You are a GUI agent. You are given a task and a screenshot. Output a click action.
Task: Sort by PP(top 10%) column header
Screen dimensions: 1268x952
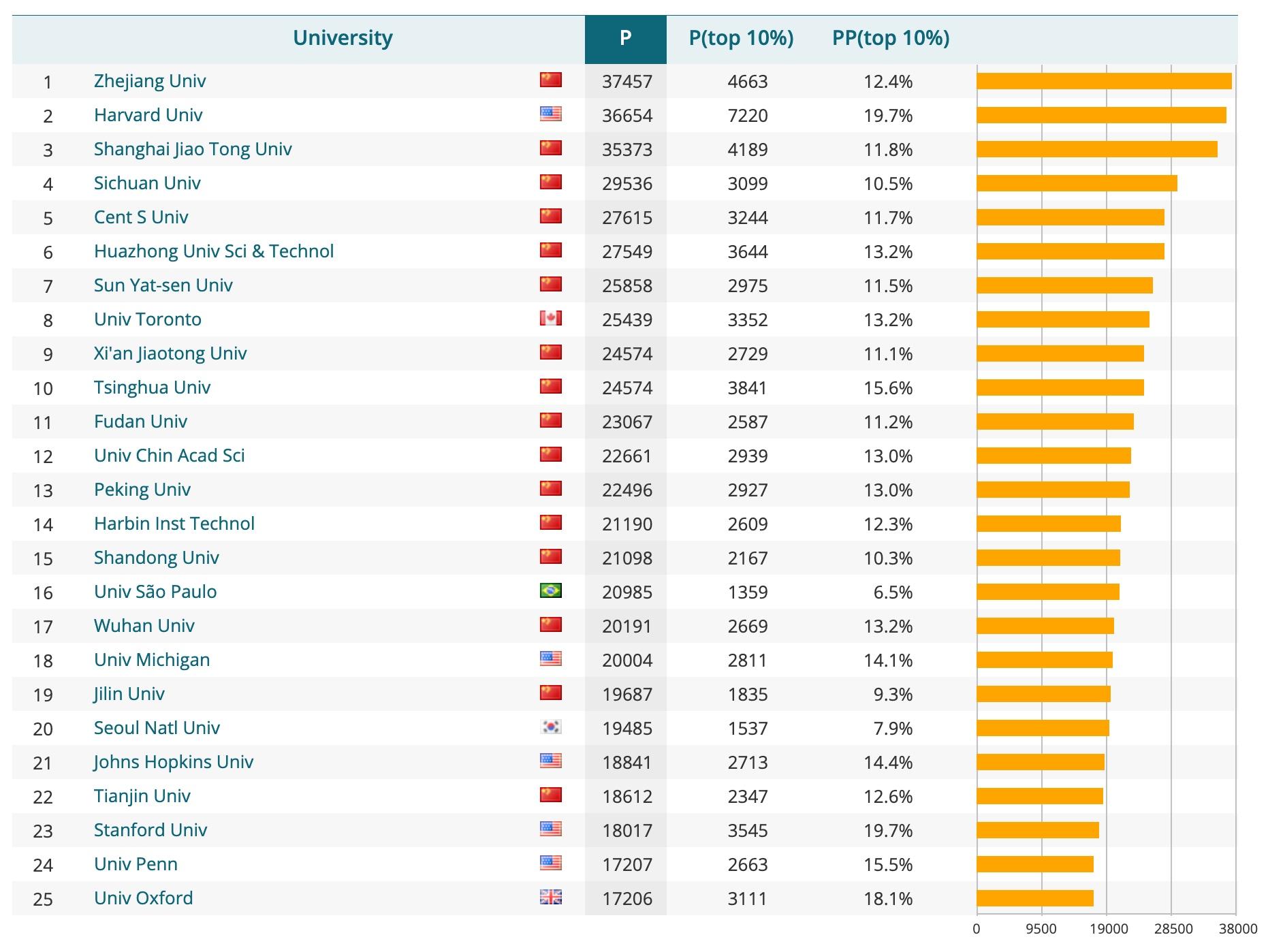(890, 38)
